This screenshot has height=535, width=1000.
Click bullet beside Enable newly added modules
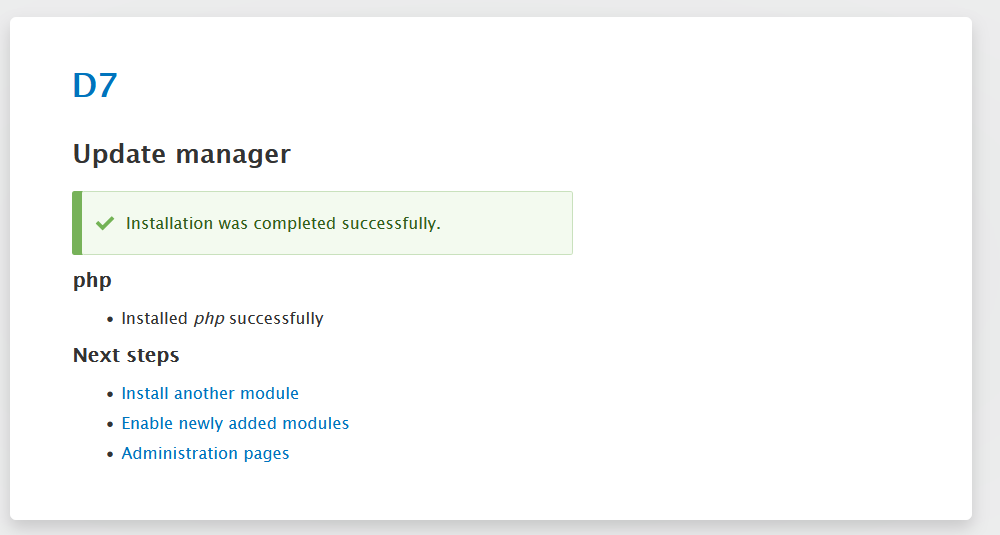click(111, 424)
